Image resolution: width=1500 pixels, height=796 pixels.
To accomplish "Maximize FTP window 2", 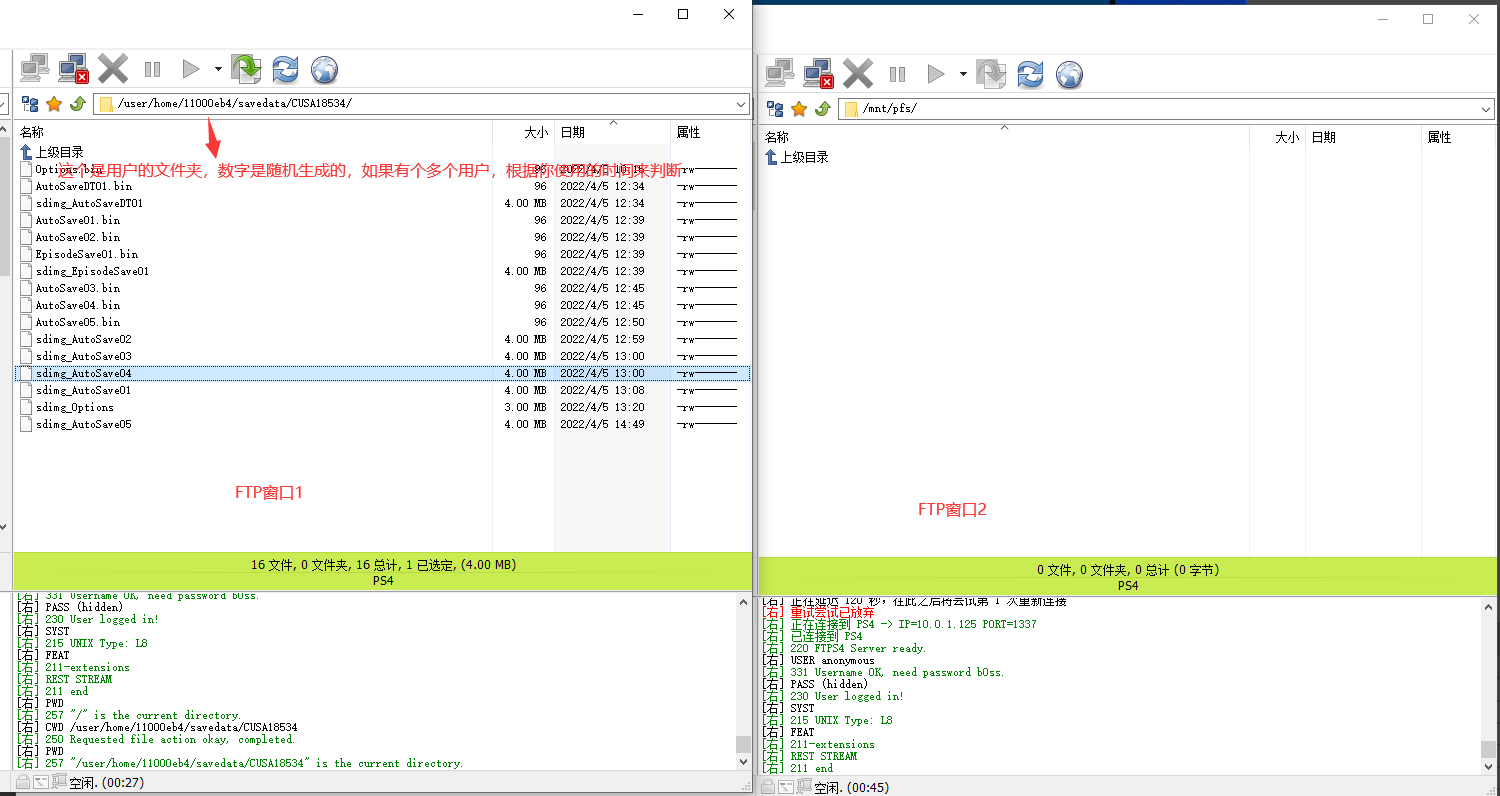I will [1428, 19].
